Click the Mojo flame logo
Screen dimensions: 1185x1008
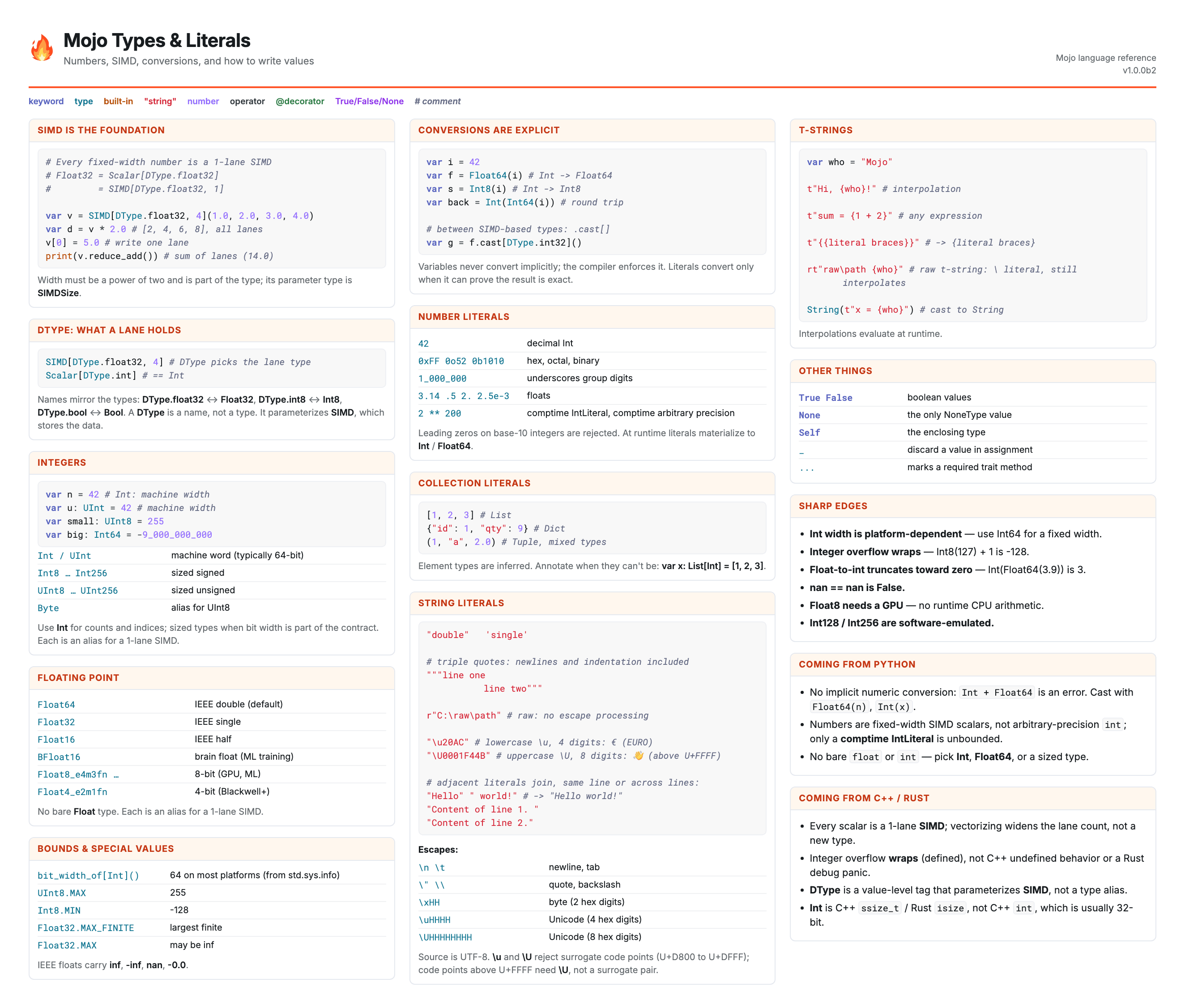pos(42,47)
